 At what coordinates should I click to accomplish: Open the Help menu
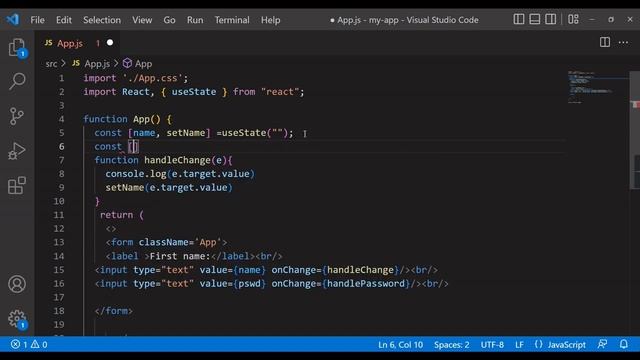[x=271, y=20]
